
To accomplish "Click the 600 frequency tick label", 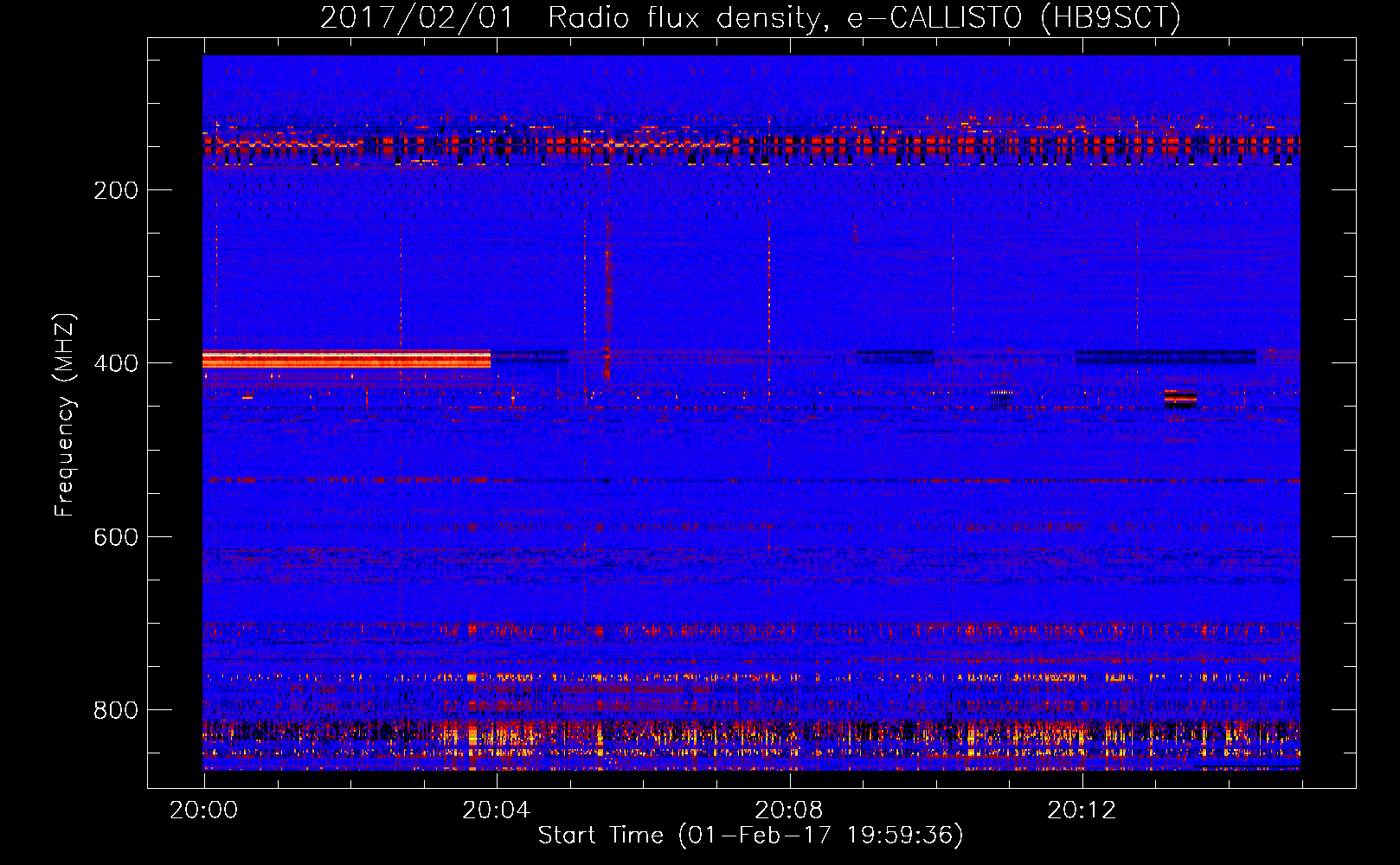I will [x=116, y=537].
